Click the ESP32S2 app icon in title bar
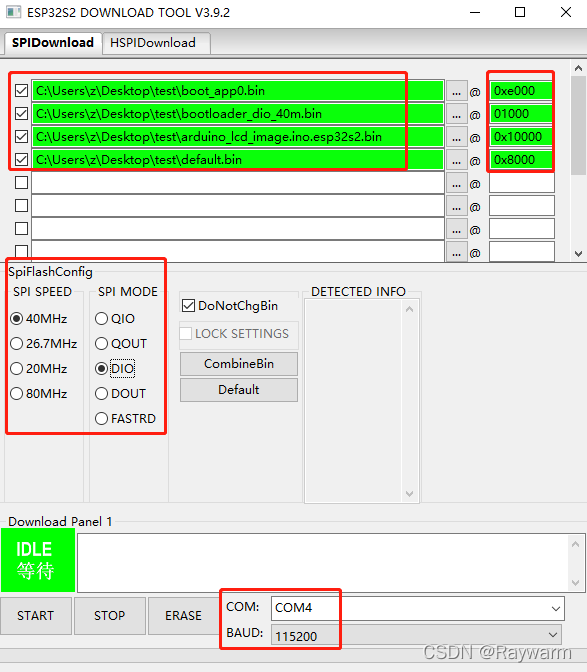 (13, 12)
